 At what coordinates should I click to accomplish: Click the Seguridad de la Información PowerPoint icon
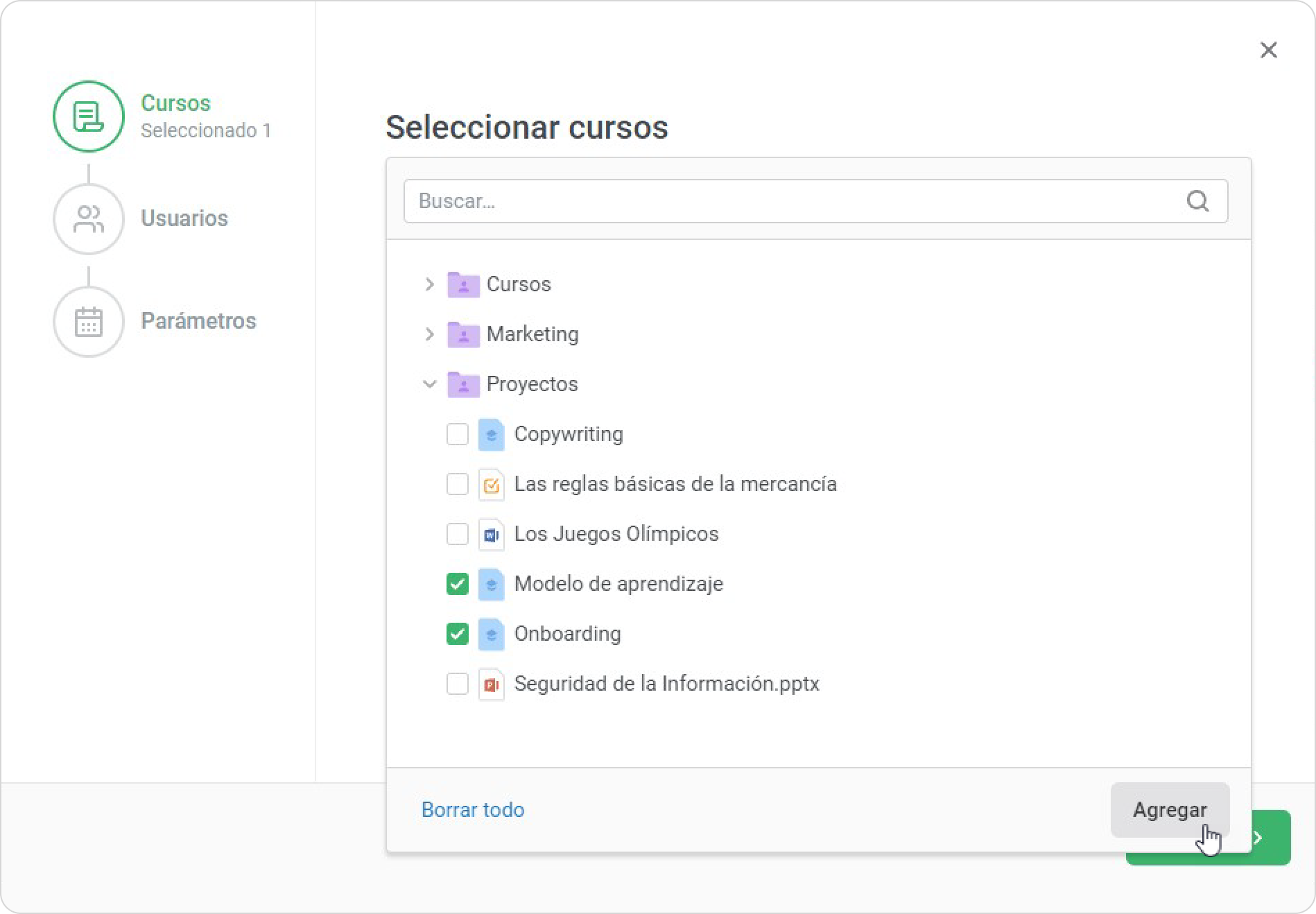pos(491,684)
